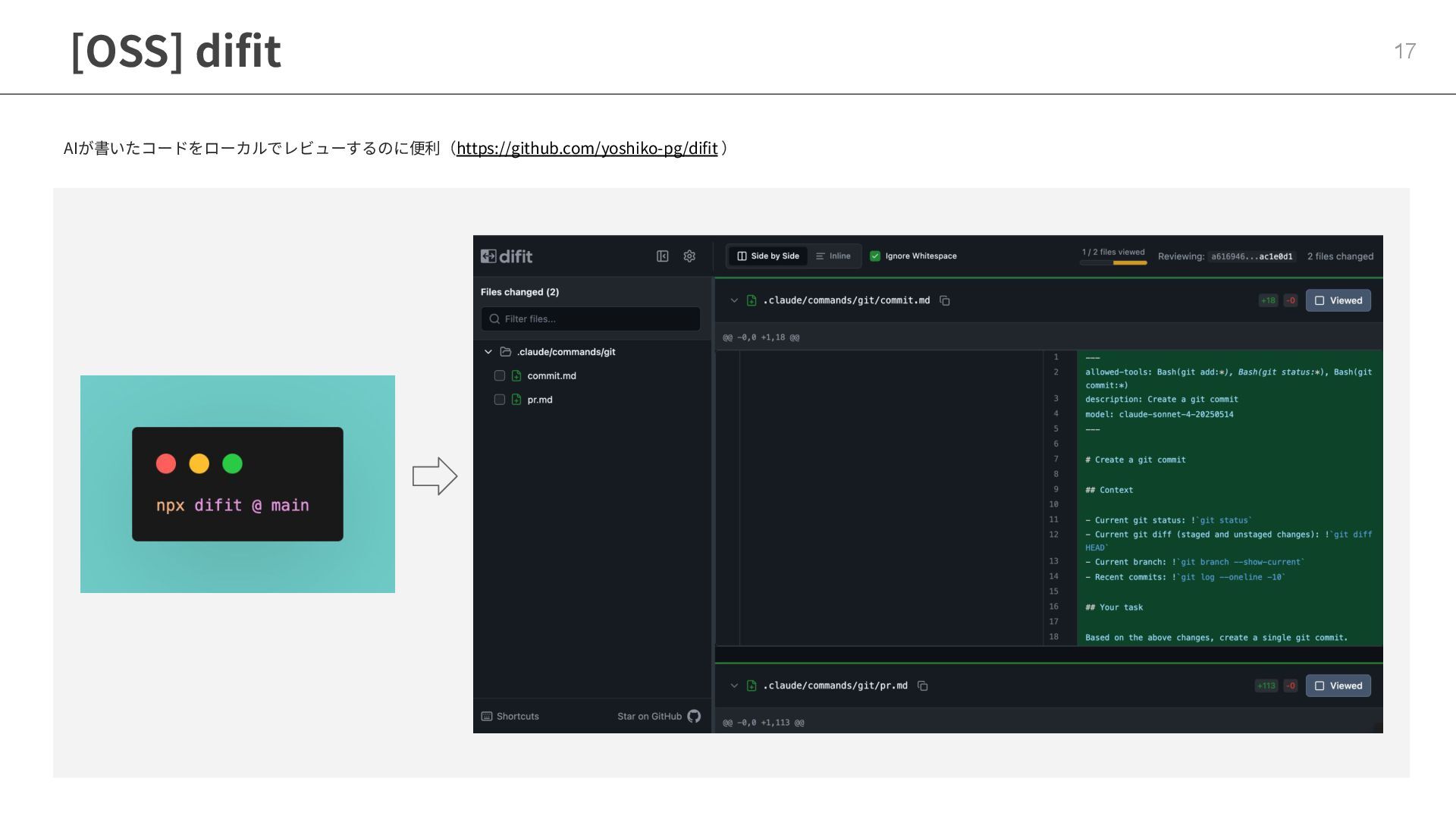Click the files viewed progress bar
The width and height of the screenshot is (1456, 819).
[x=1113, y=262]
